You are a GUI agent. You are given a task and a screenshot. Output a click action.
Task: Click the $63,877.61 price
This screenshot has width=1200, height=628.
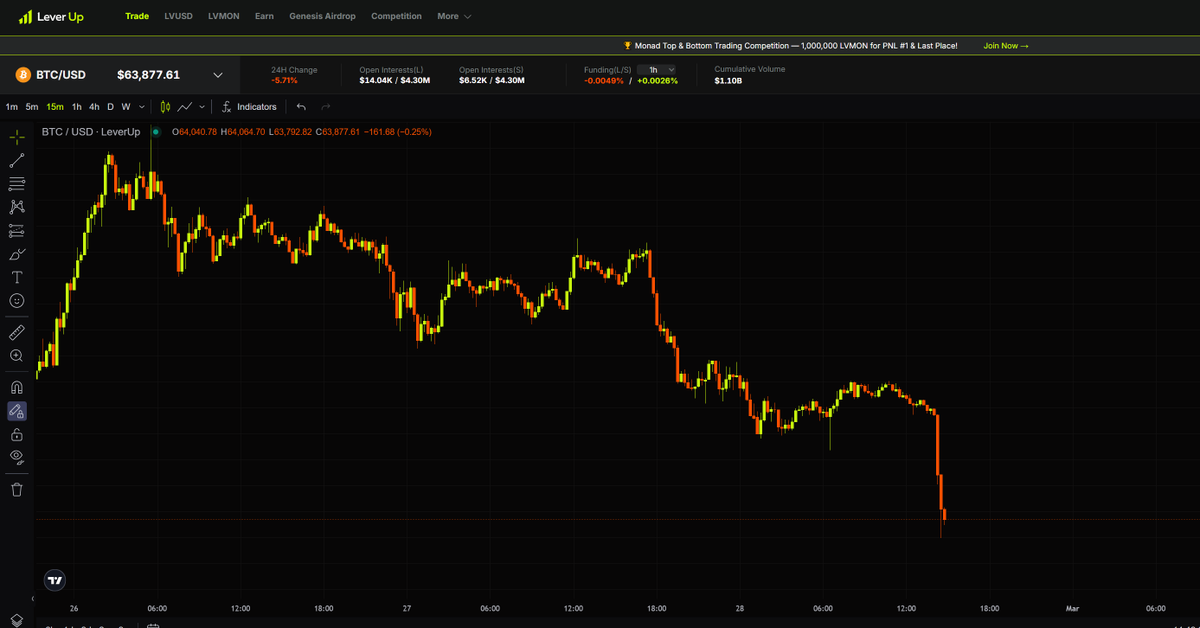pyautogui.click(x=148, y=75)
